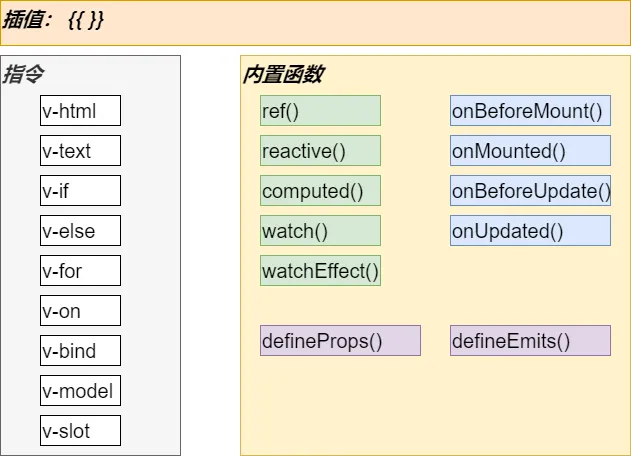The height and width of the screenshot is (456, 631).
Task: Select the reactive() function box
Action: click(x=320, y=151)
